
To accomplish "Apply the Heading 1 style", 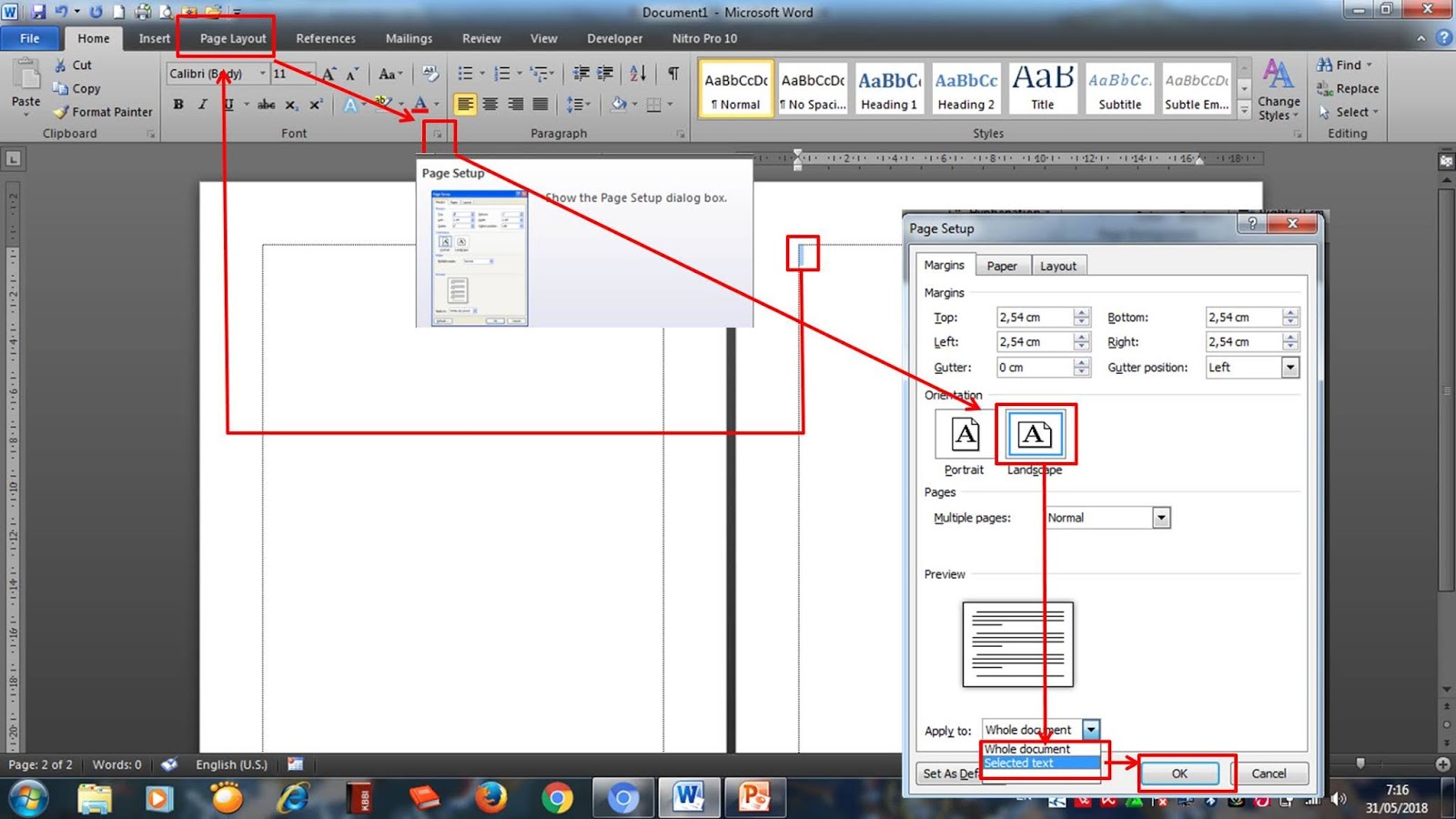I will coord(889,89).
